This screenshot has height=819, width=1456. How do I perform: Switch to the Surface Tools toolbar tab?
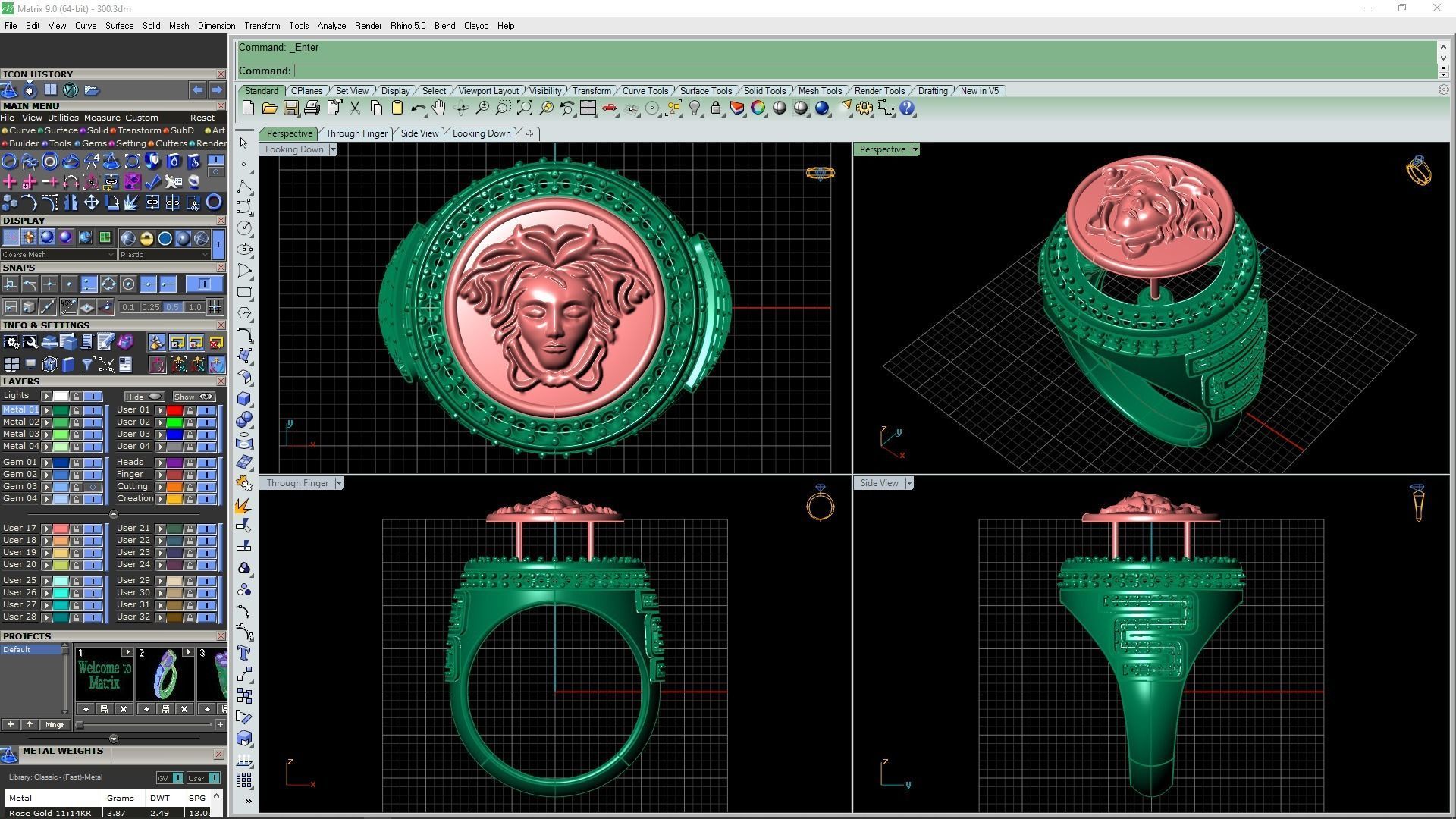705,91
